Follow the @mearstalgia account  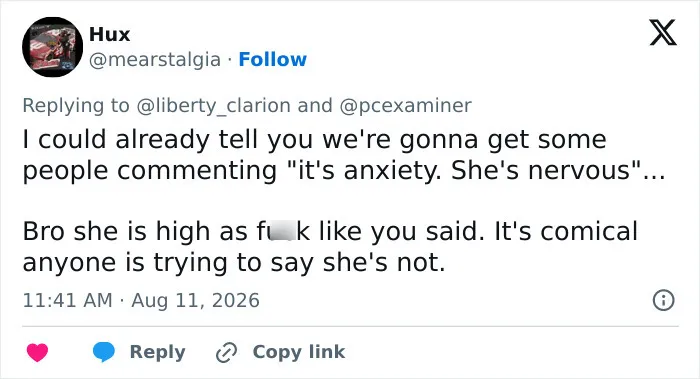pyautogui.click(x=272, y=59)
